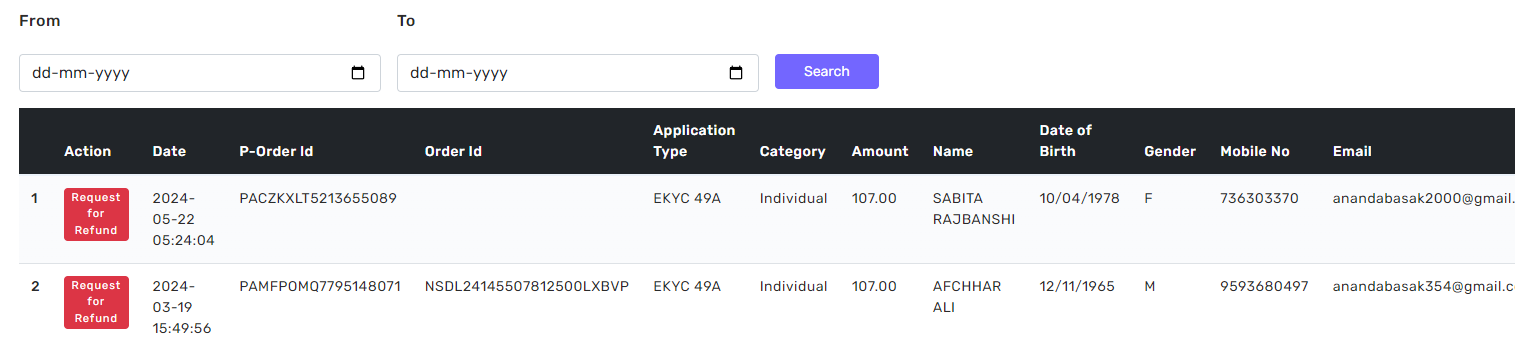Click the To date input field
The height and width of the screenshot is (360, 1522).
coord(578,73)
